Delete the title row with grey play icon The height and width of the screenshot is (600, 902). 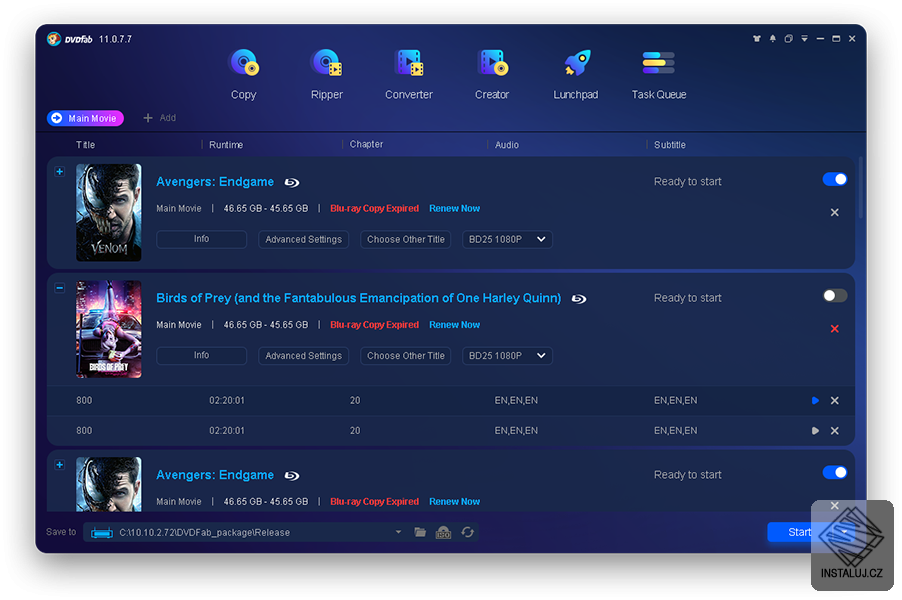[x=835, y=430]
